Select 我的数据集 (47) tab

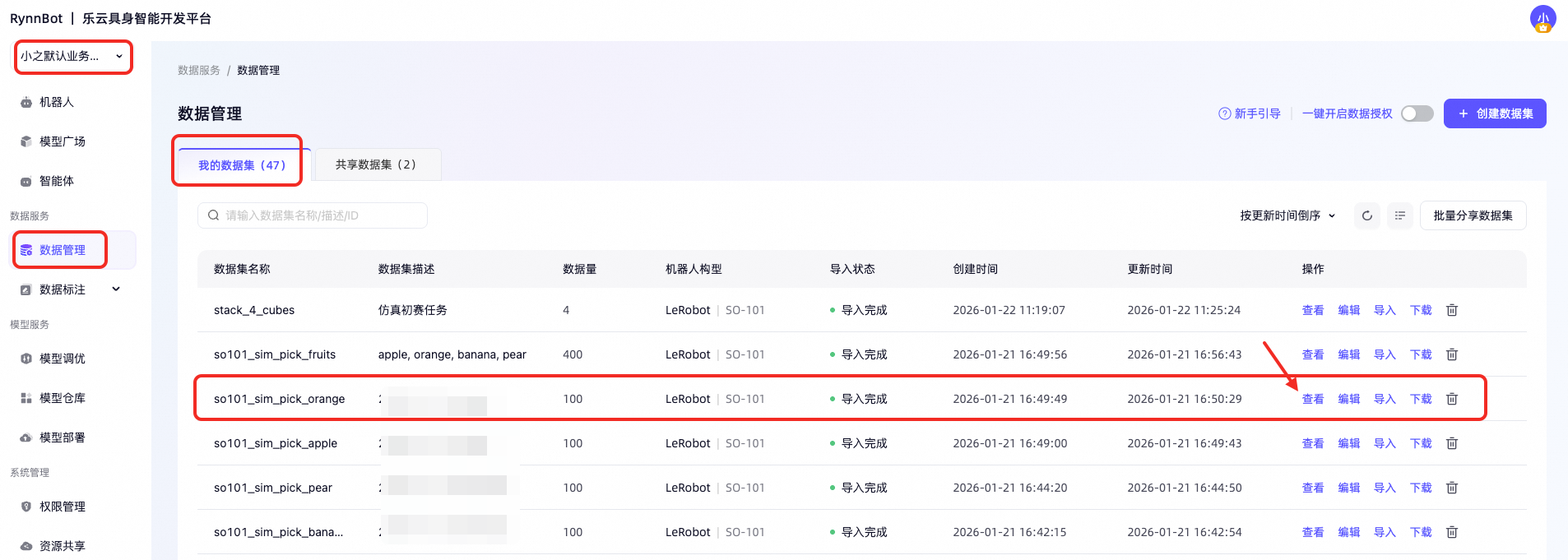click(242, 165)
